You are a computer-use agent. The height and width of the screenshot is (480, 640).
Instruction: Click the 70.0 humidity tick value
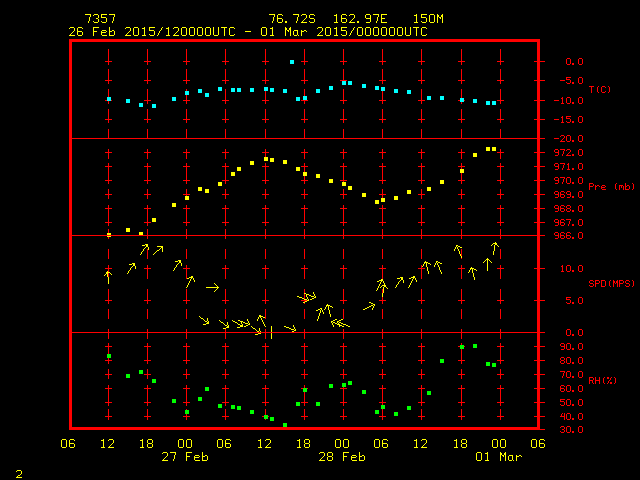click(571, 375)
